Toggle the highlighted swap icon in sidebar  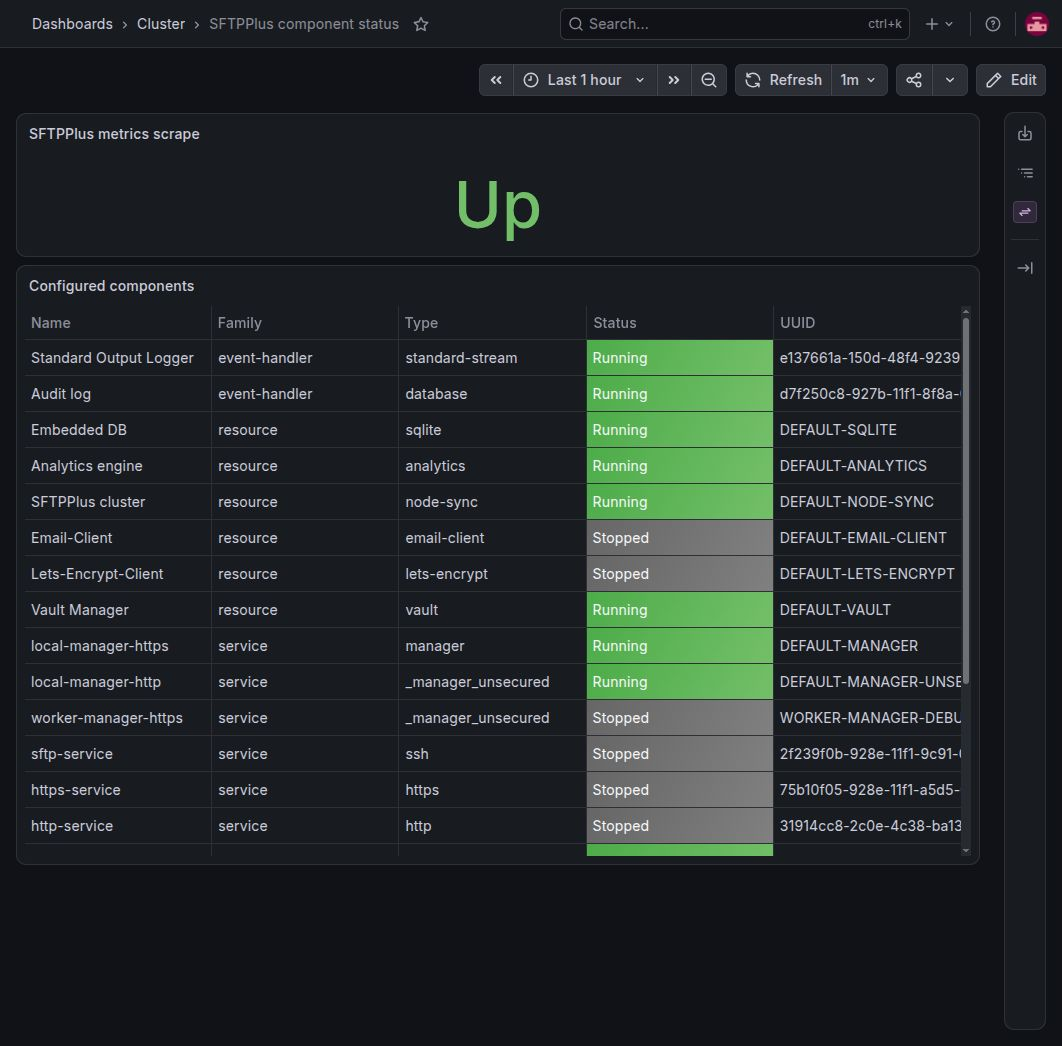pyautogui.click(x=1025, y=212)
